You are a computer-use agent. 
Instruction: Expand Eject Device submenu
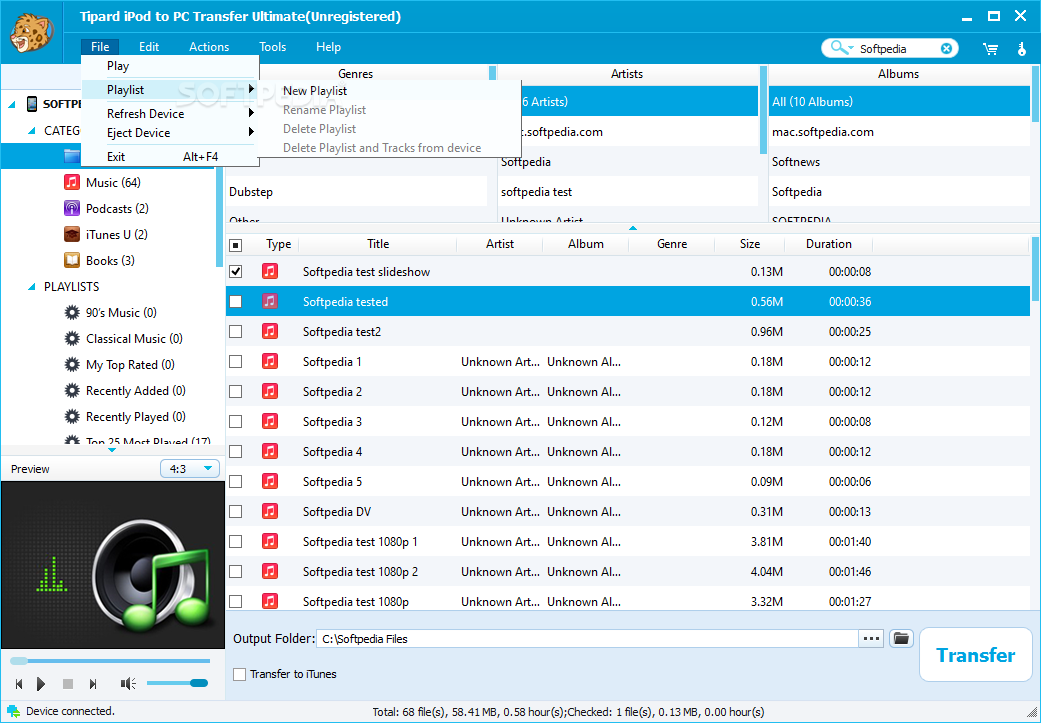click(x=252, y=132)
